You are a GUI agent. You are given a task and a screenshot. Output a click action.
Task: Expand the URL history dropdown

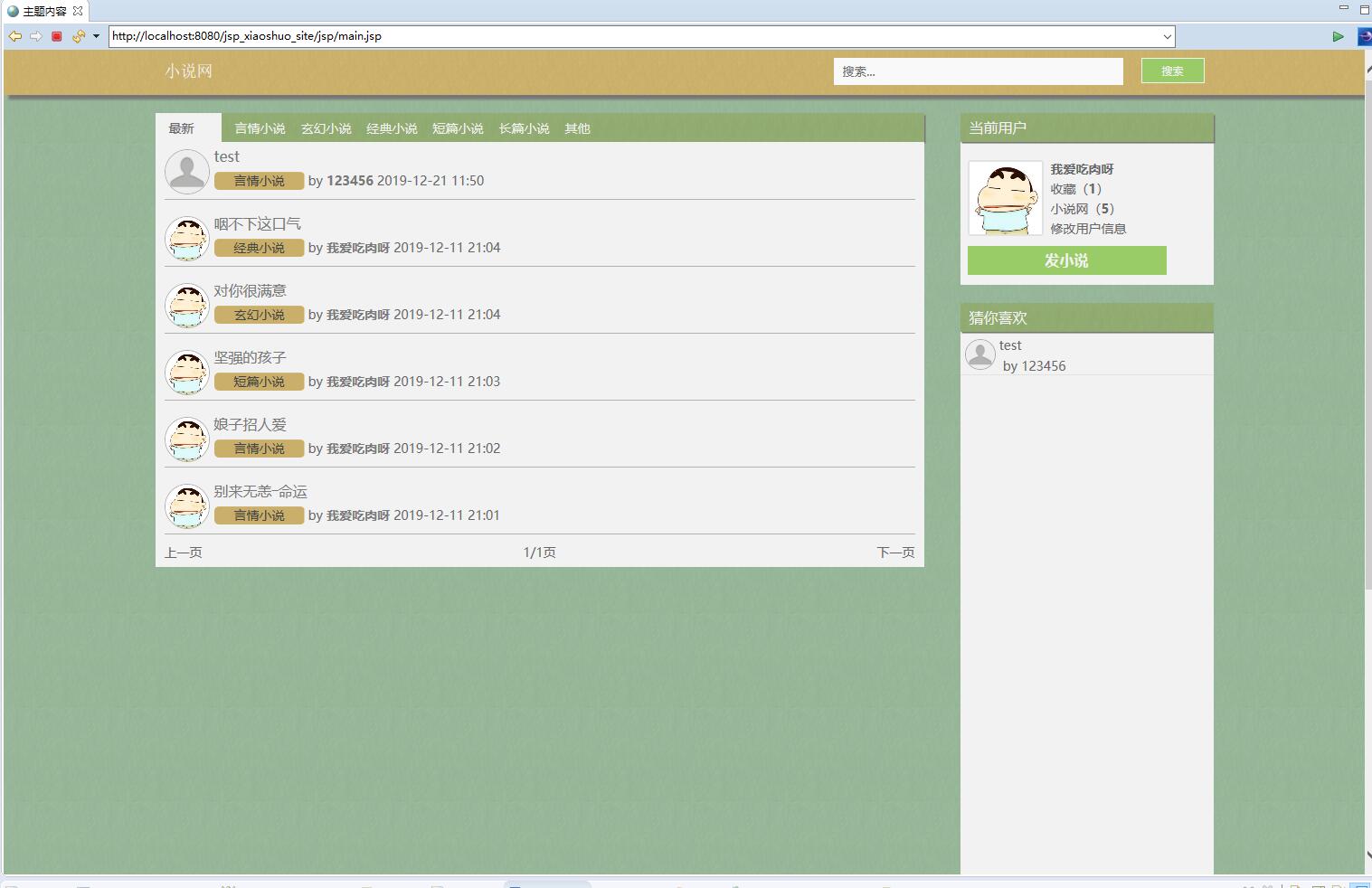click(1167, 37)
